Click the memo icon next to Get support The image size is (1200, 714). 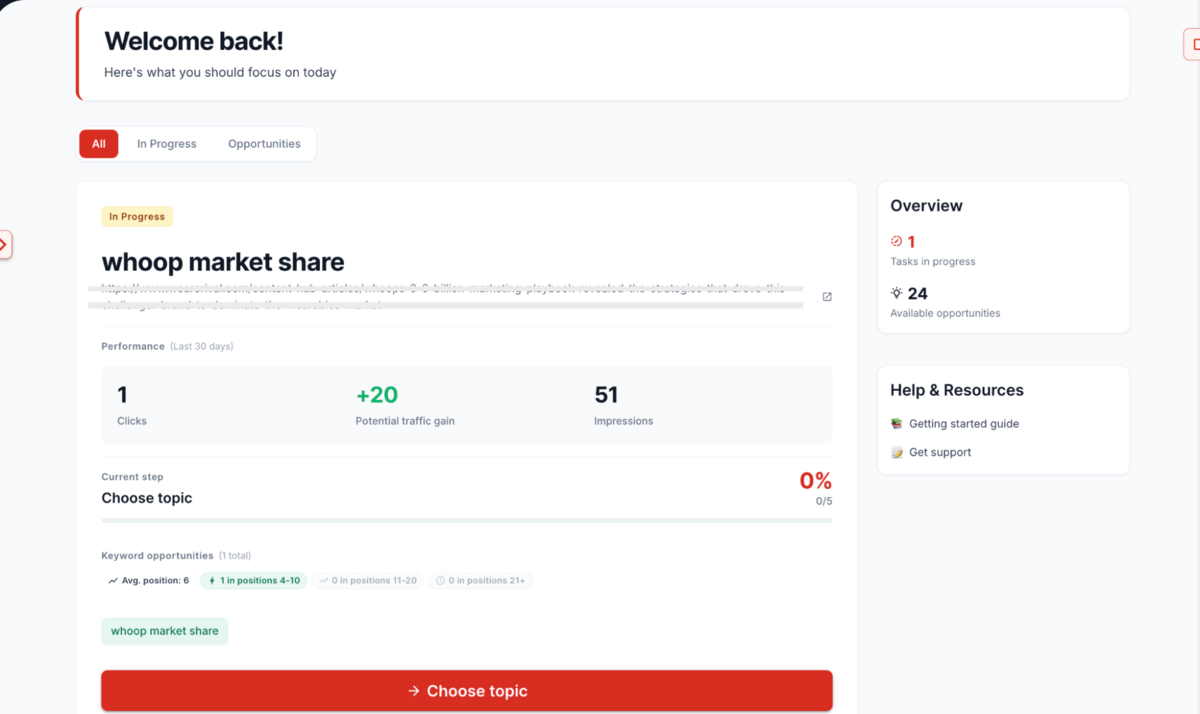897,453
